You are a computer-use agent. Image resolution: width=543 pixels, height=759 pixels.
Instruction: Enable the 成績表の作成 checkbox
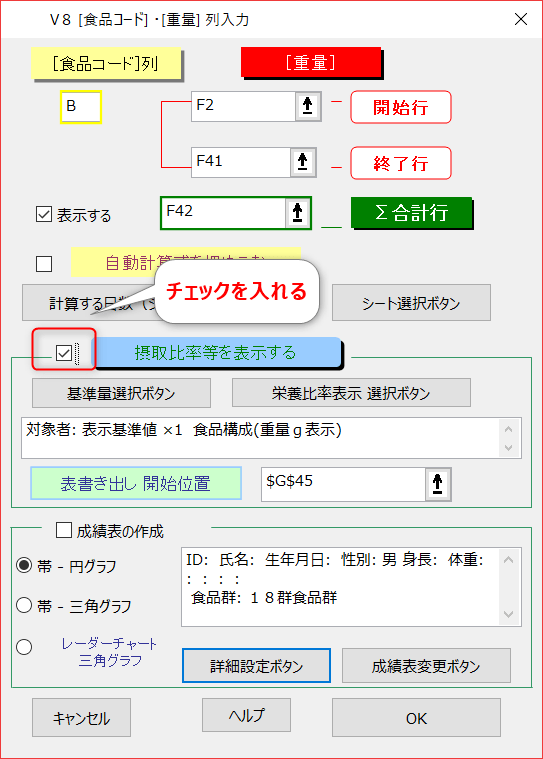pyautogui.click(x=64, y=530)
